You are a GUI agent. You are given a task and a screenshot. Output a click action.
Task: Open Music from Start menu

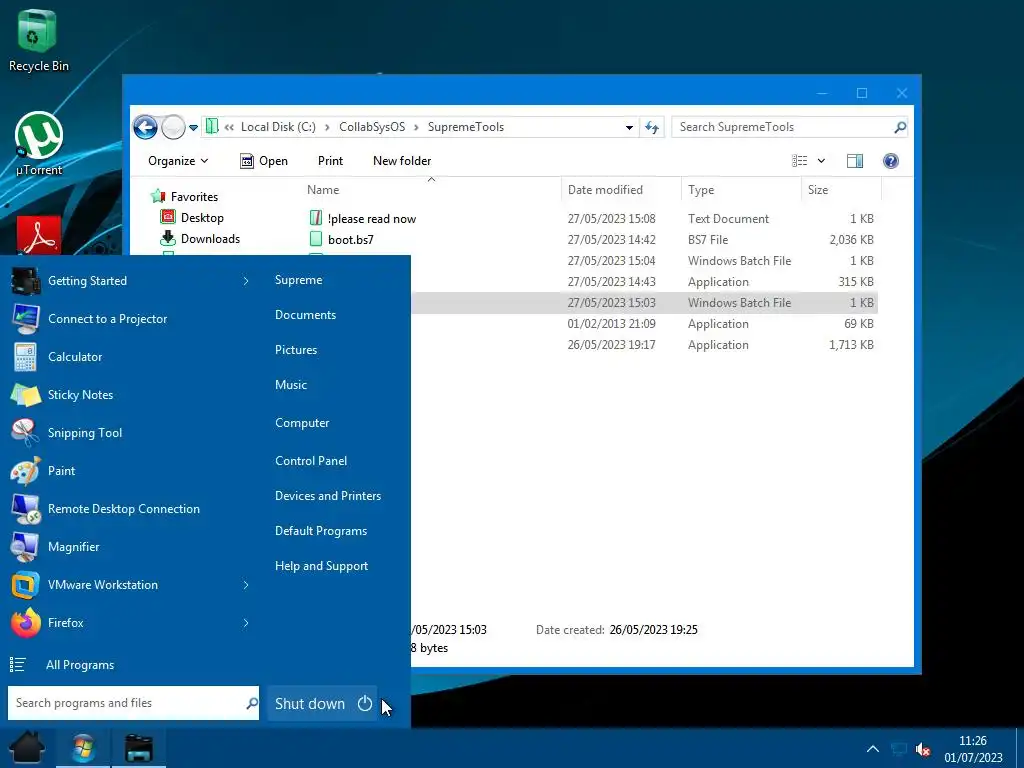(x=291, y=385)
